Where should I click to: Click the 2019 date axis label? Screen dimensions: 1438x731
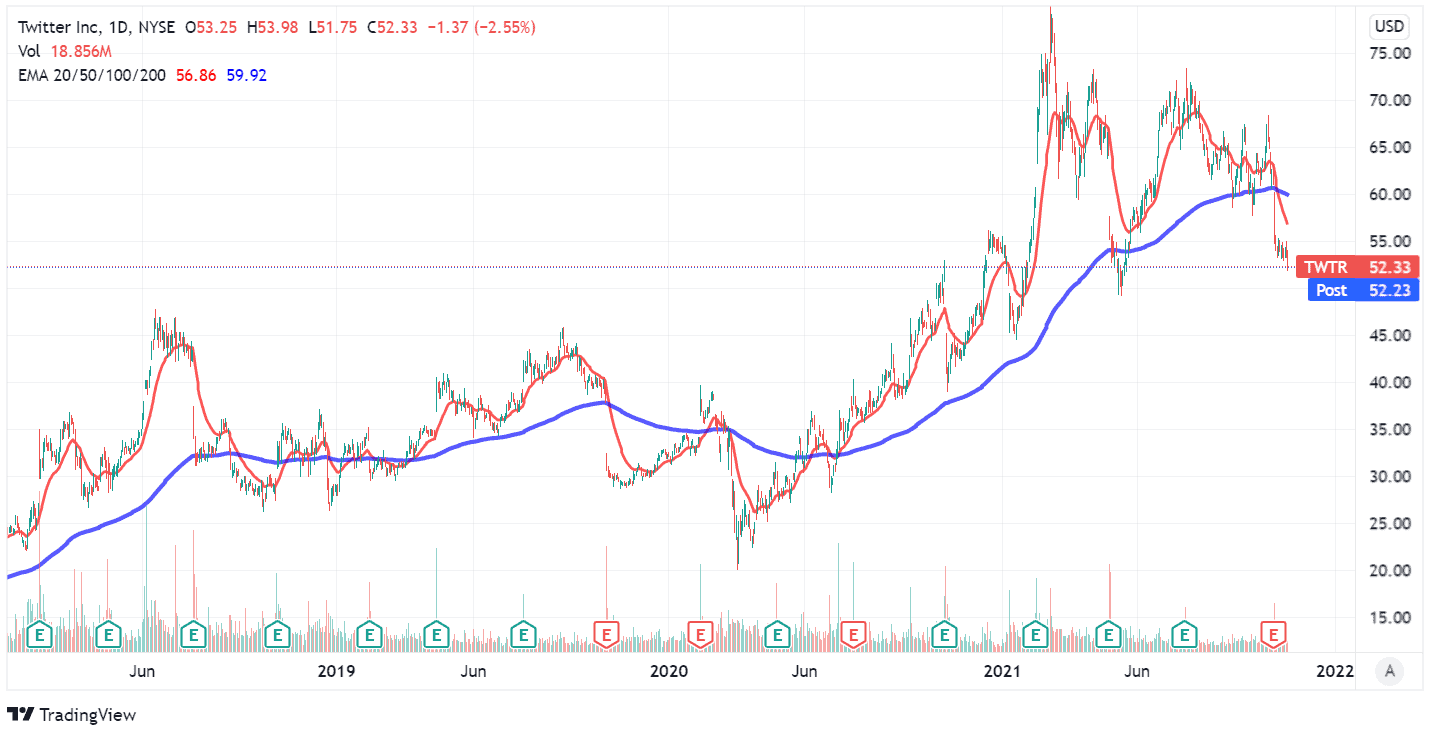[336, 672]
